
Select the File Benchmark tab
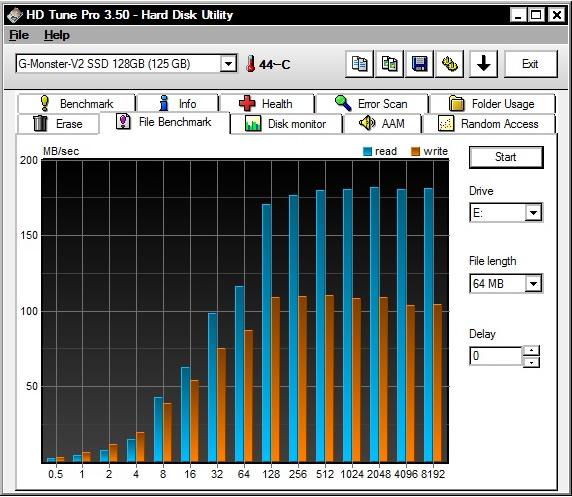165,122
